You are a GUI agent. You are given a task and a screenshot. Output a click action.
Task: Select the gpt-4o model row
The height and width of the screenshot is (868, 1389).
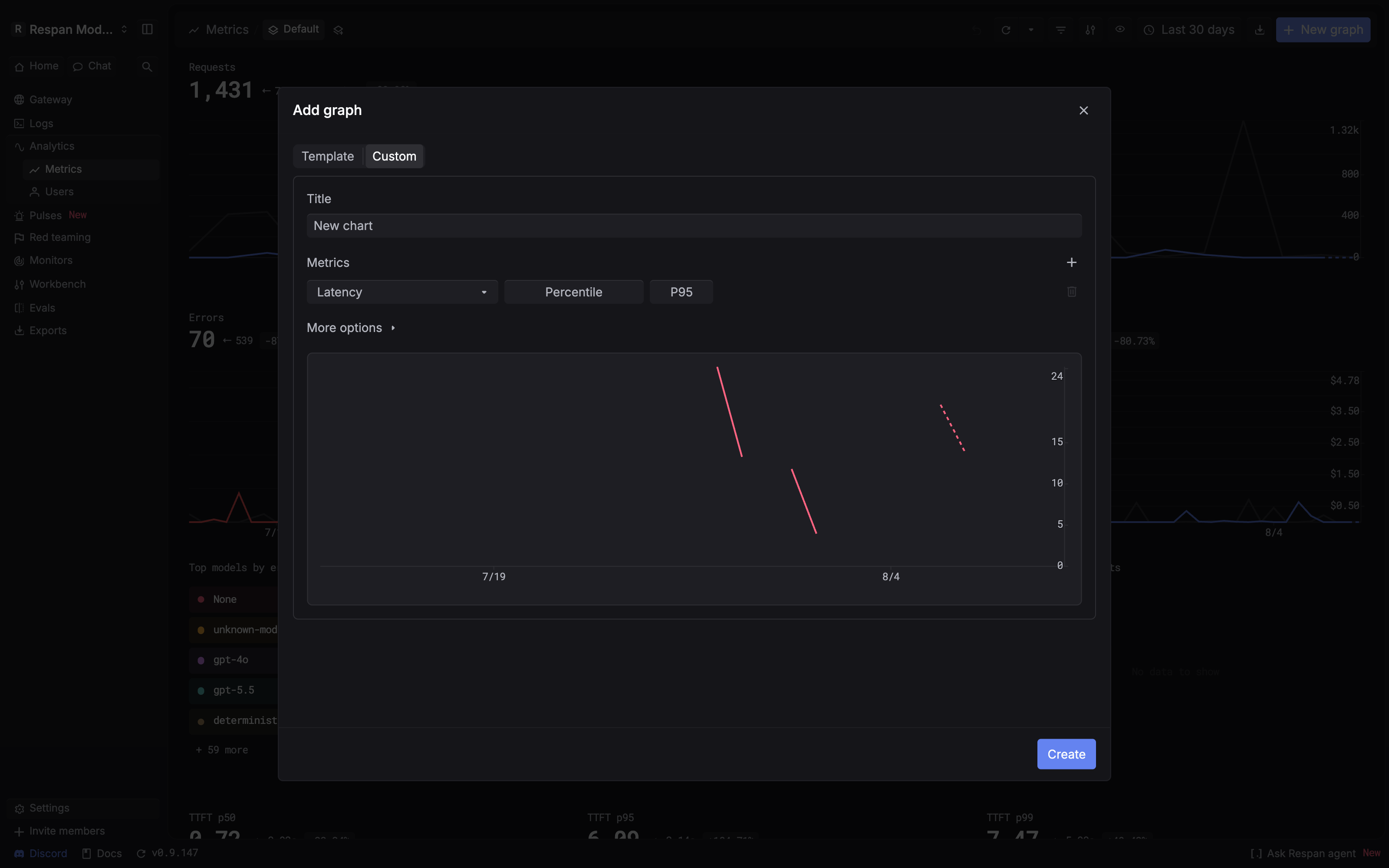click(234, 660)
